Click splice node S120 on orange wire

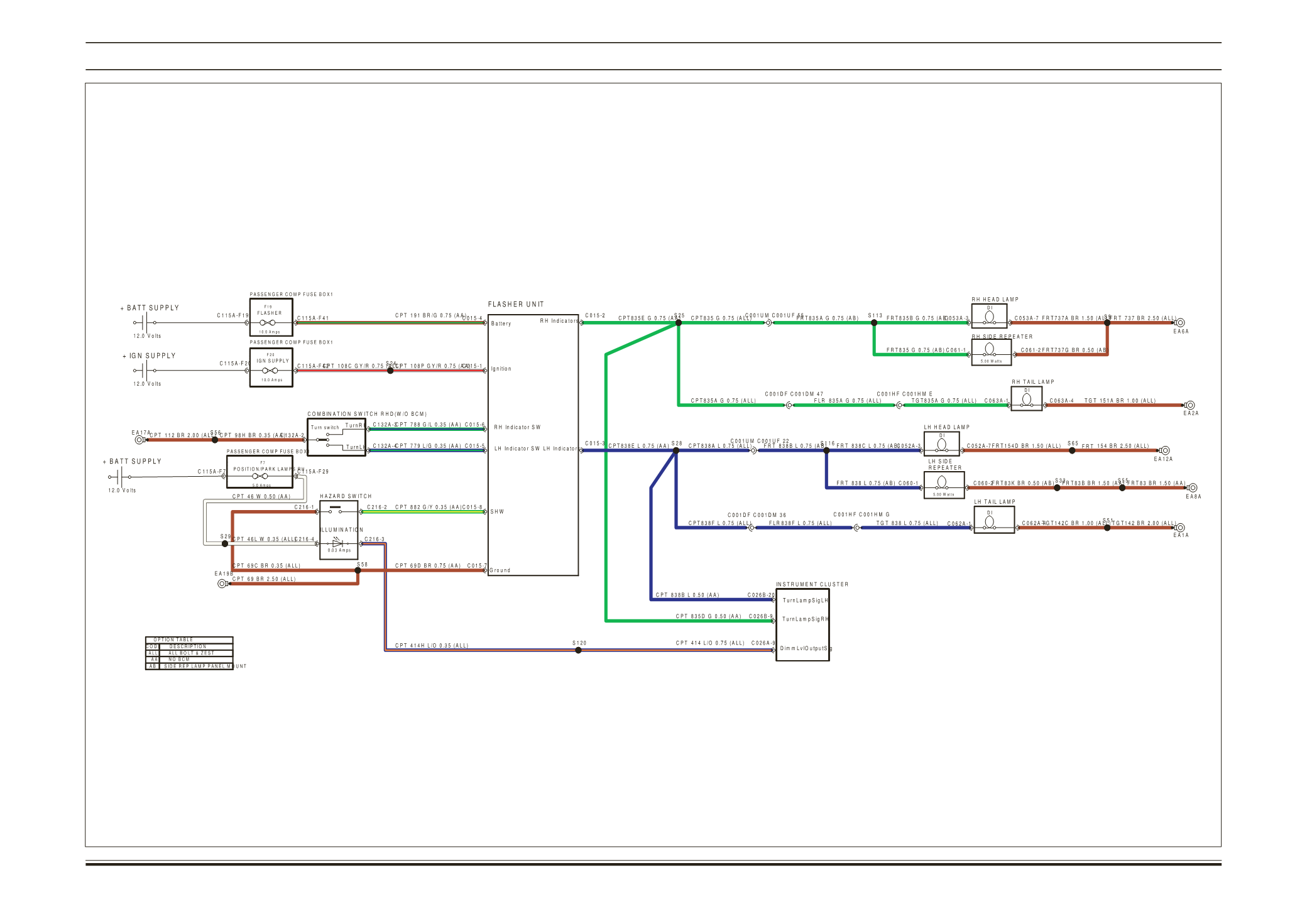pos(578,650)
